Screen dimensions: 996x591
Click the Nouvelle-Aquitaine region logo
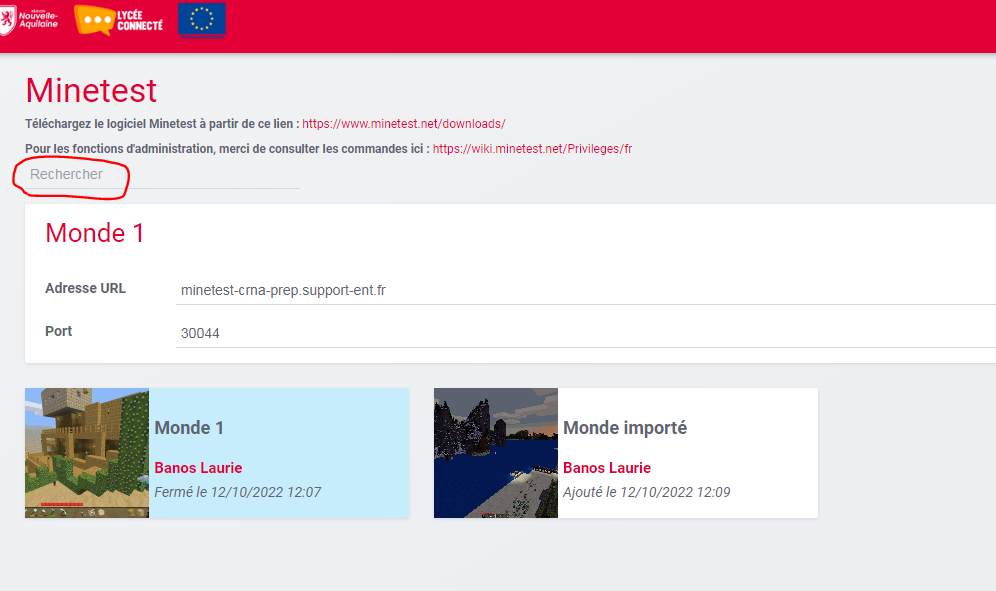(x=29, y=18)
